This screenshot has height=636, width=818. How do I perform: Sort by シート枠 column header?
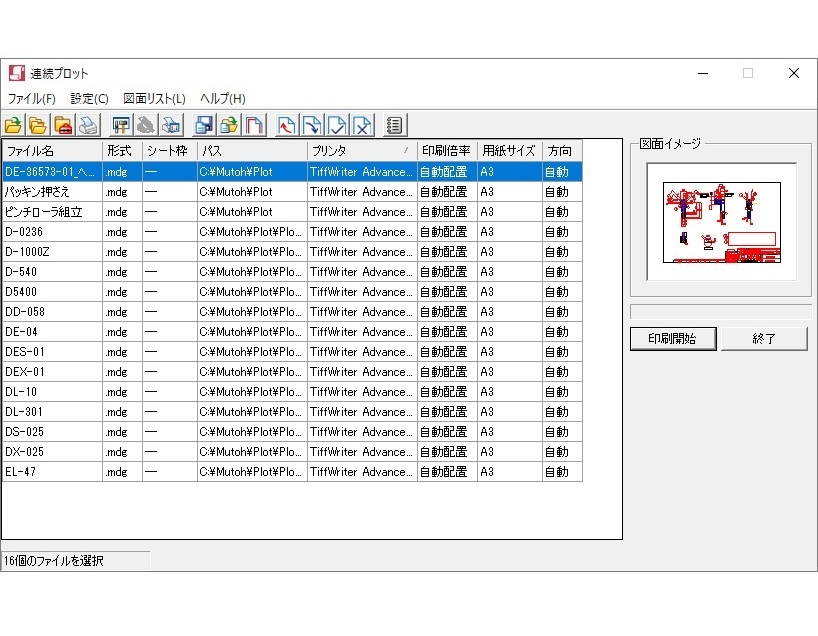170,151
